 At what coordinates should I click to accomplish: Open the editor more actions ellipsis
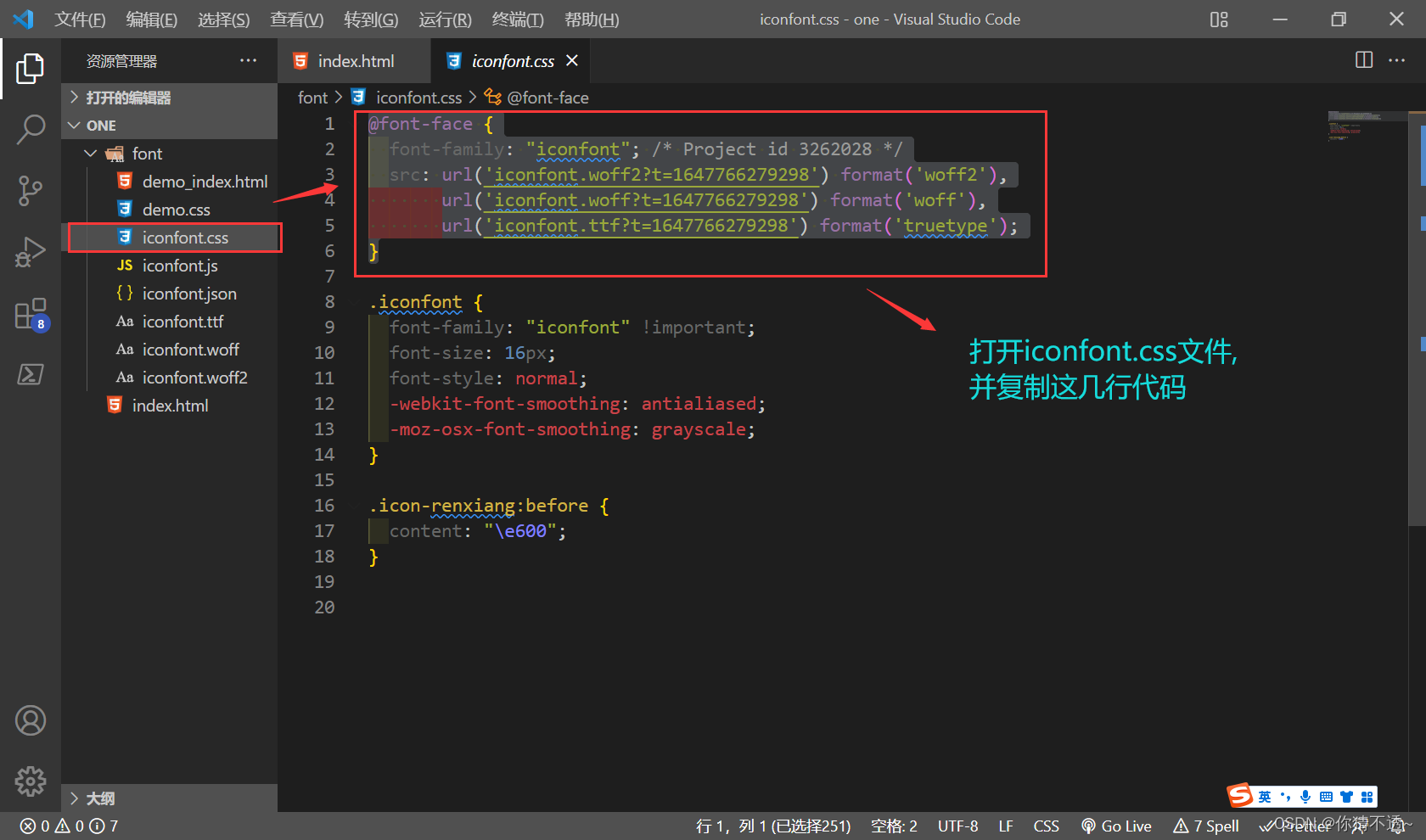pyautogui.click(x=1396, y=60)
